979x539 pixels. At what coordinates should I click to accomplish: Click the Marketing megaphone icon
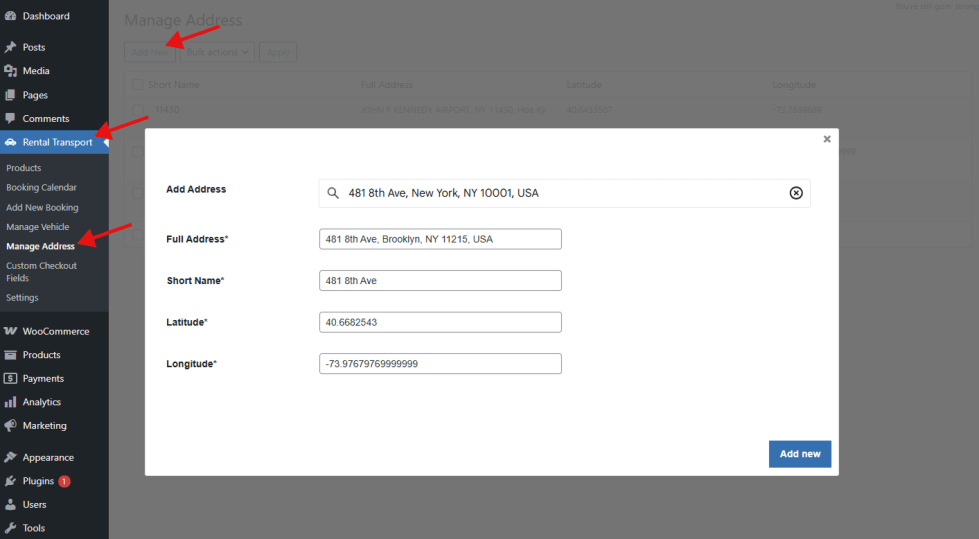(10, 426)
